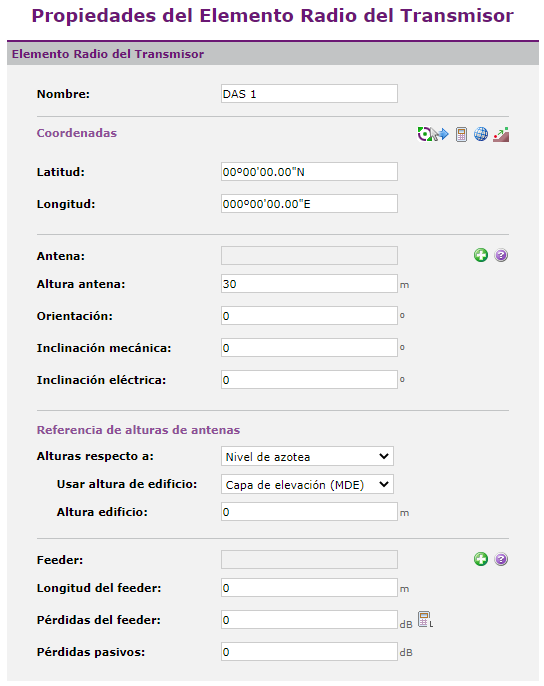Click the Inclinación mecánica input field
This screenshot has width=544, height=686.
coord(309,347)
